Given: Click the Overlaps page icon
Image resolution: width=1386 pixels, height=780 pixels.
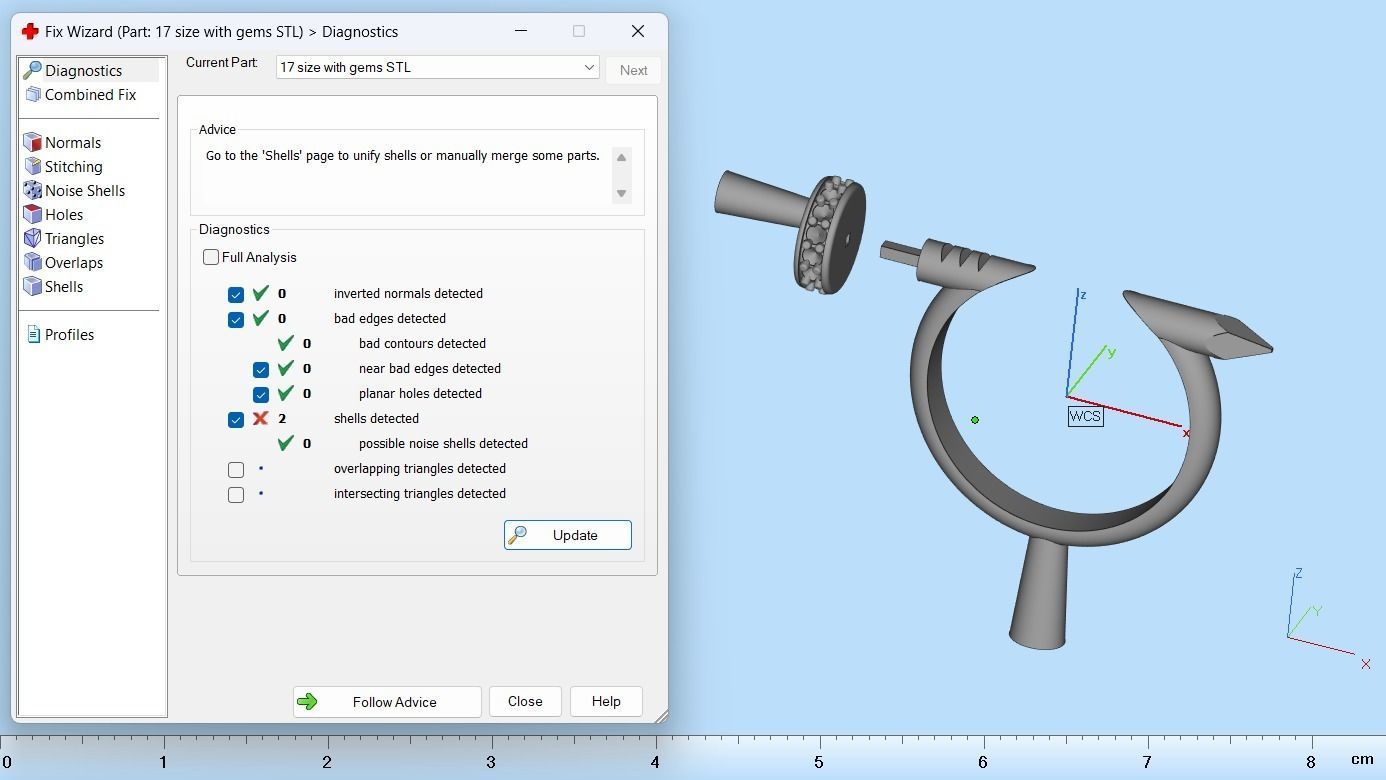Looking at the screenshot, I should pyautogui.click(x=32, y=262).
